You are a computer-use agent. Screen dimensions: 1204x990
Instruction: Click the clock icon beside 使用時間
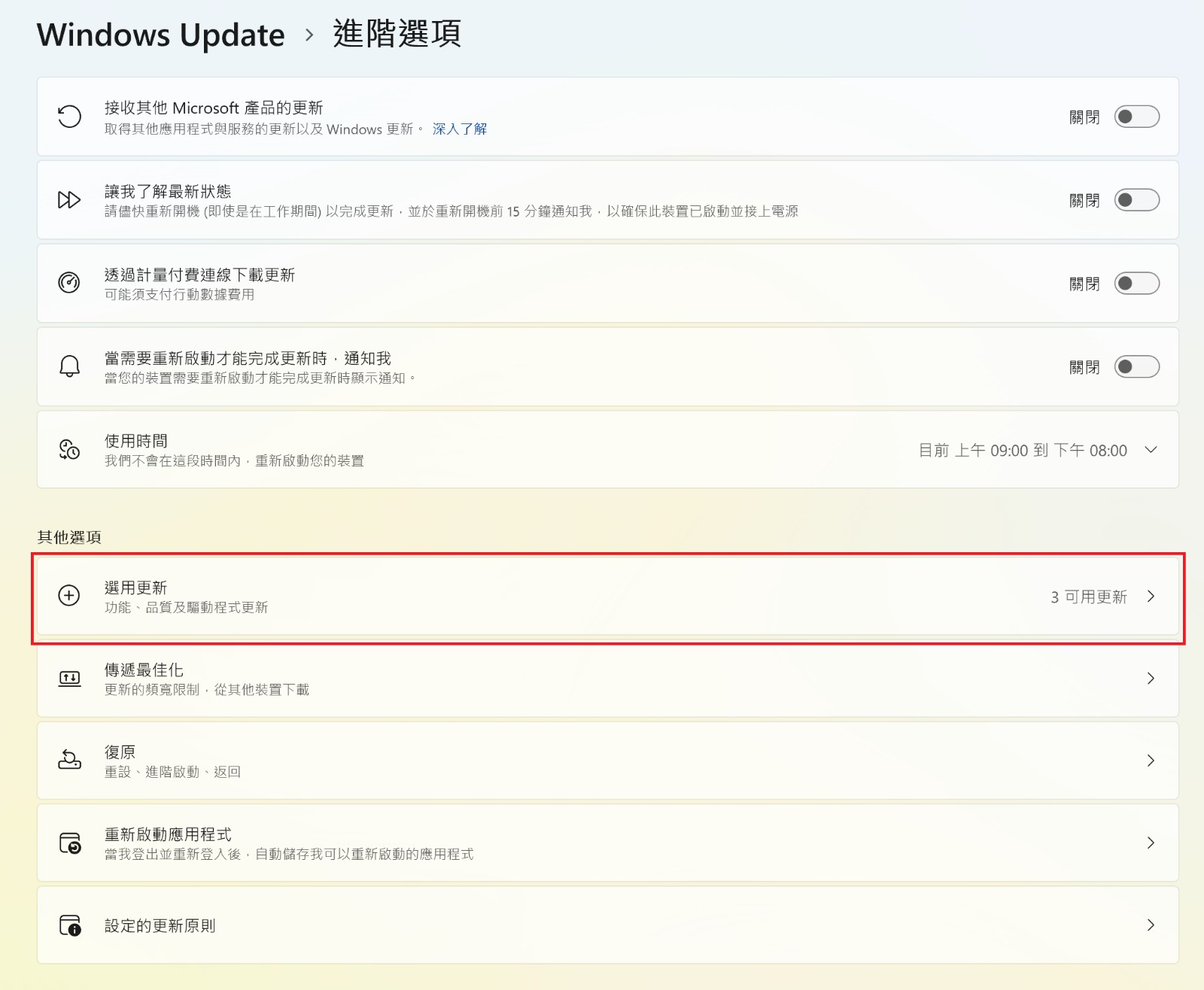(x=69, y=449)
